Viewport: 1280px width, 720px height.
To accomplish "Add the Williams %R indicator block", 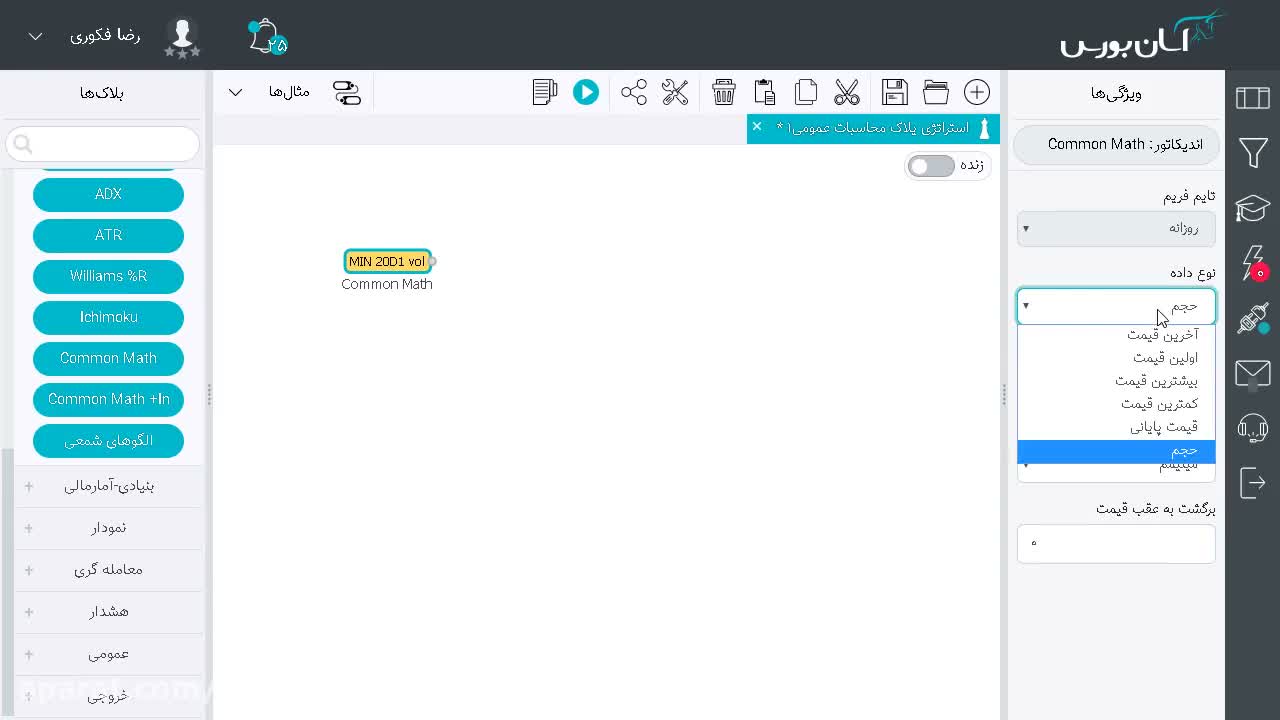I will [108, 276].
